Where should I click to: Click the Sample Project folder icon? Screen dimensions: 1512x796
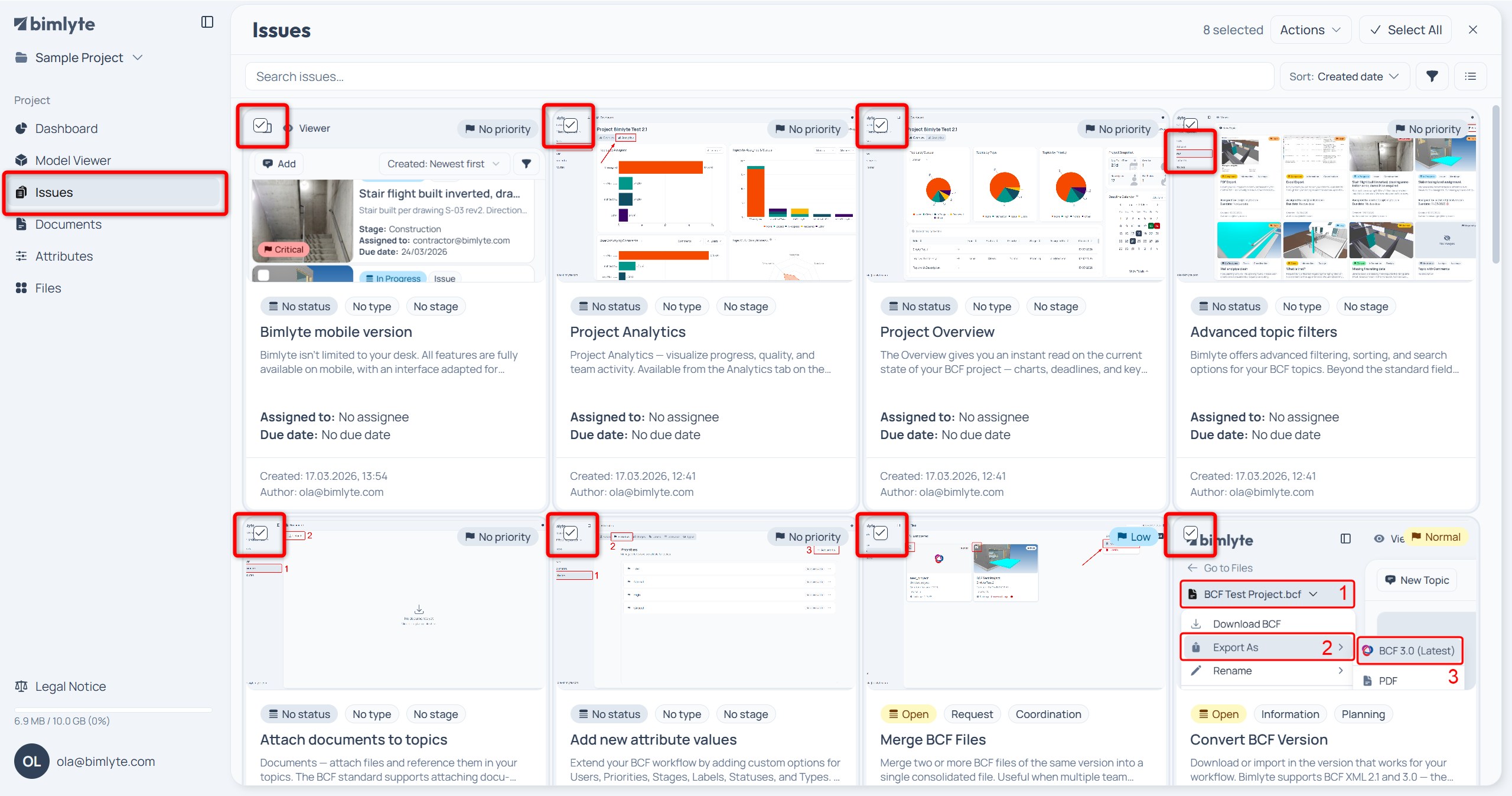pos(21,58)
